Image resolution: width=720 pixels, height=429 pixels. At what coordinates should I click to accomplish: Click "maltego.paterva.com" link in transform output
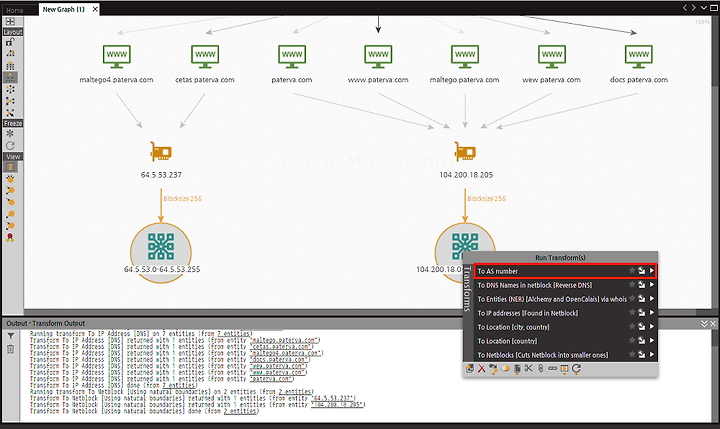click(x=285, y=340)
